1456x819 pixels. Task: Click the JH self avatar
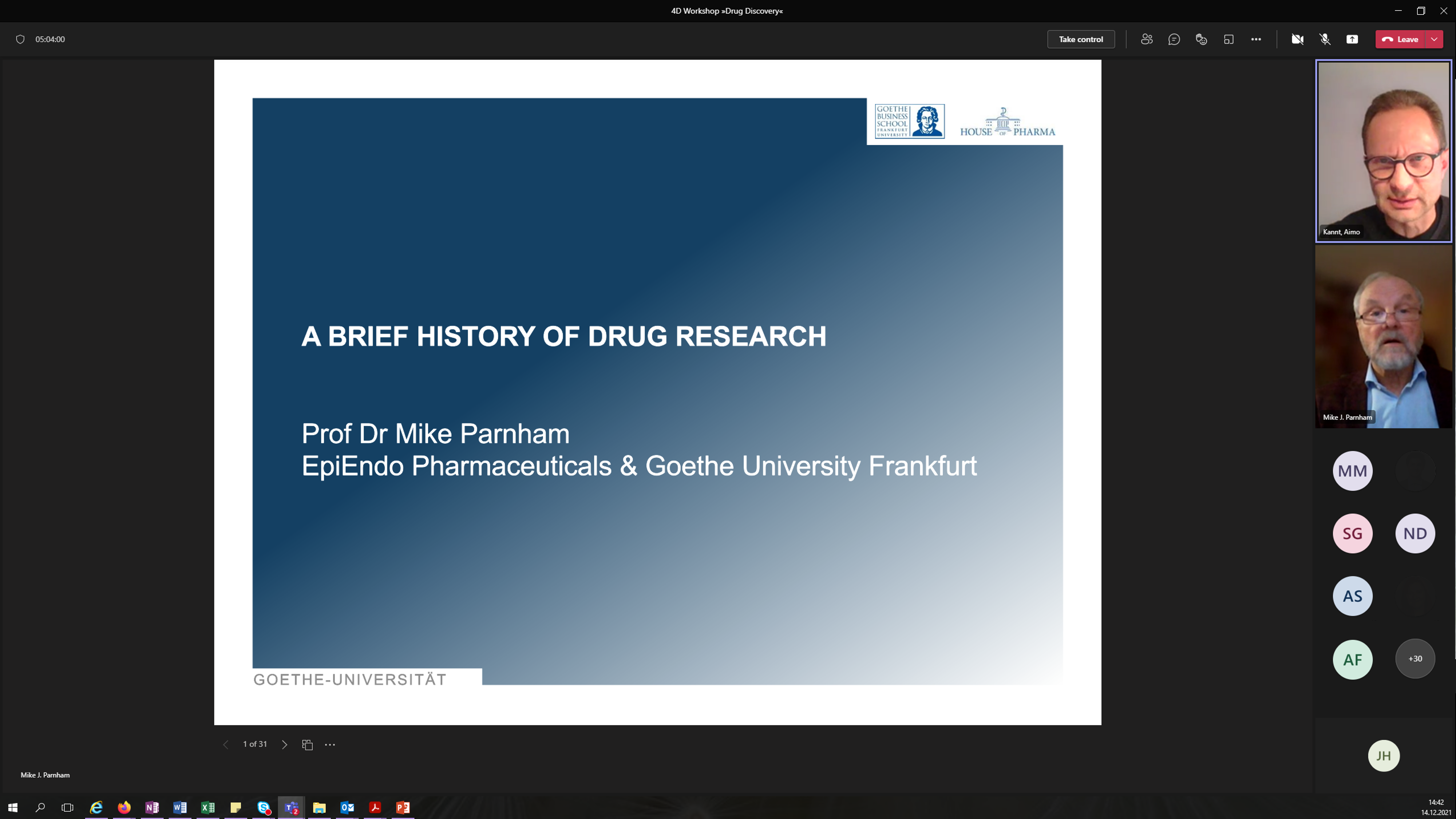pos(1384,756)
